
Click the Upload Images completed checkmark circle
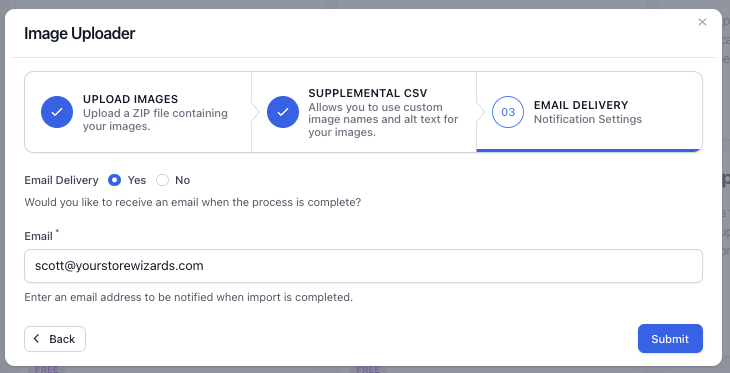click(57, 112)
